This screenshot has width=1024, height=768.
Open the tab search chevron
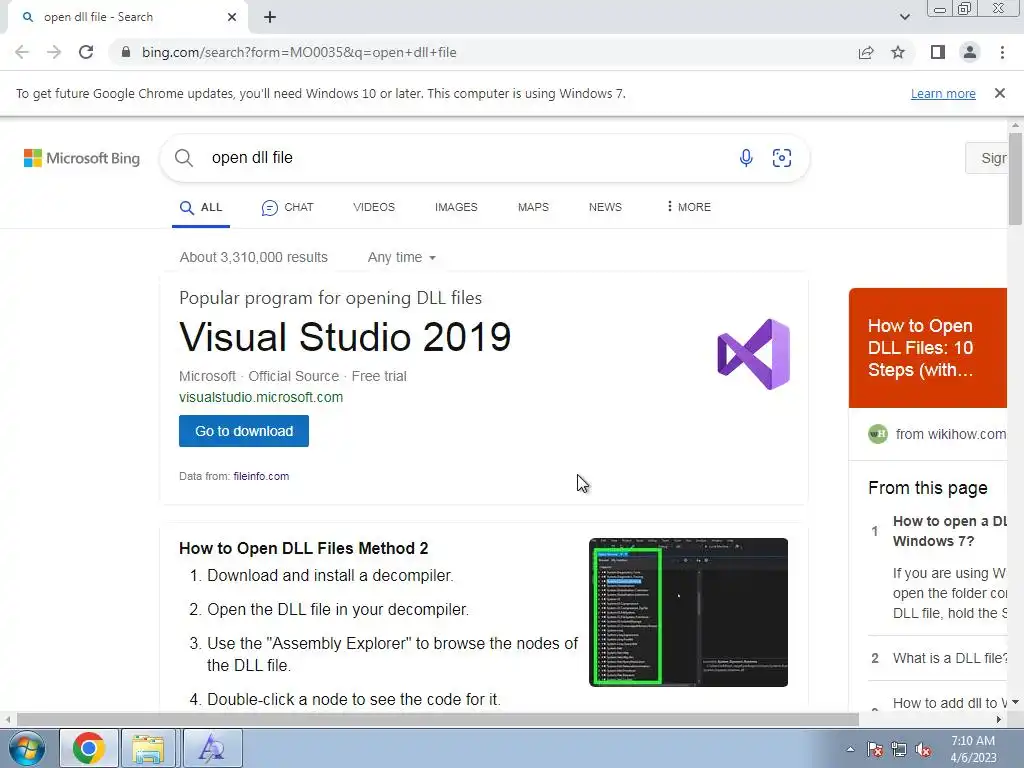click(x=904, y=17)
